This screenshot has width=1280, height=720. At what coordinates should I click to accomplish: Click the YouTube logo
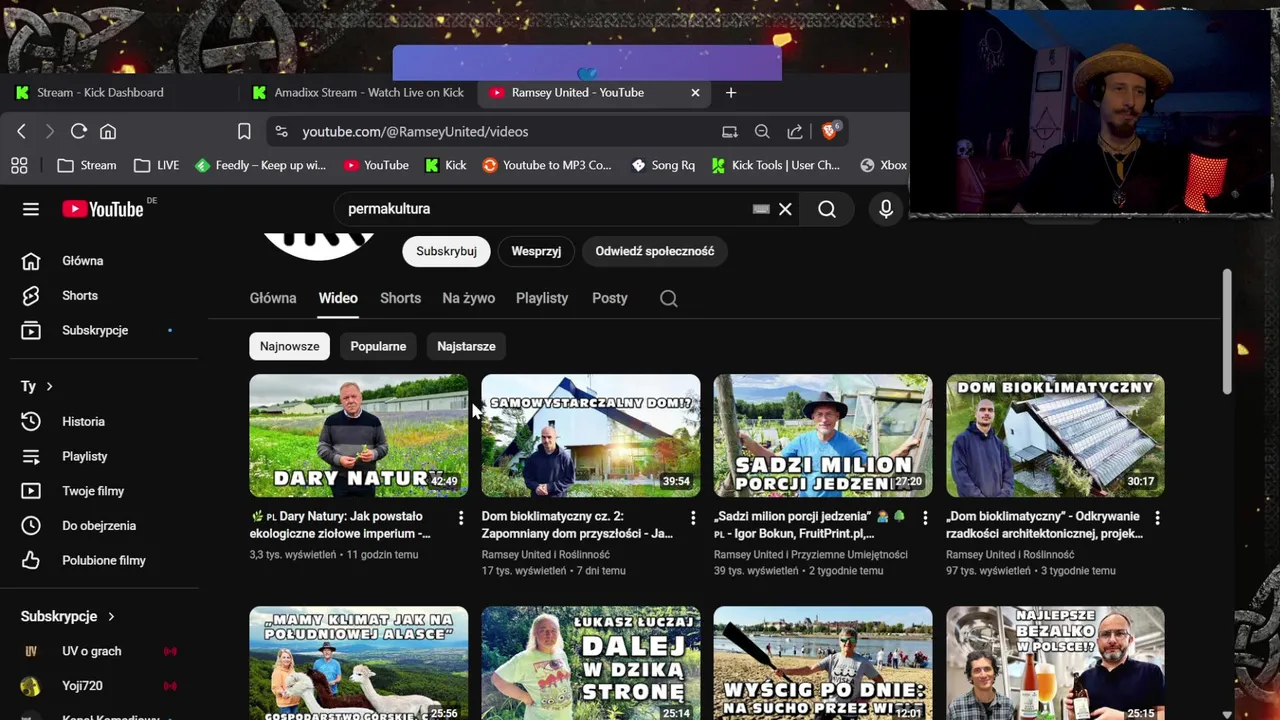(103, 209)
